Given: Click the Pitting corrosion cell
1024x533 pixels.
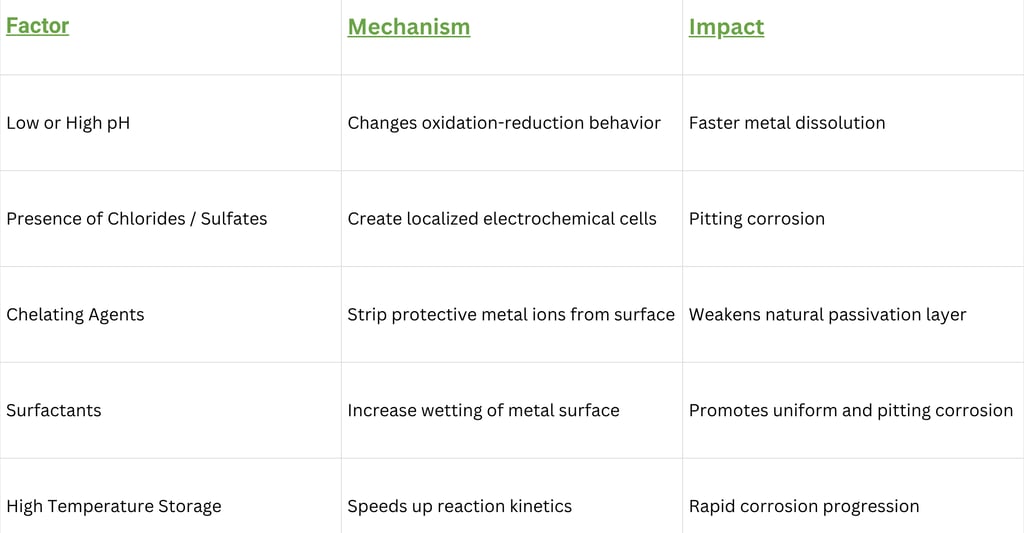Looking at the screenshot, I should [x=853, y=219].
